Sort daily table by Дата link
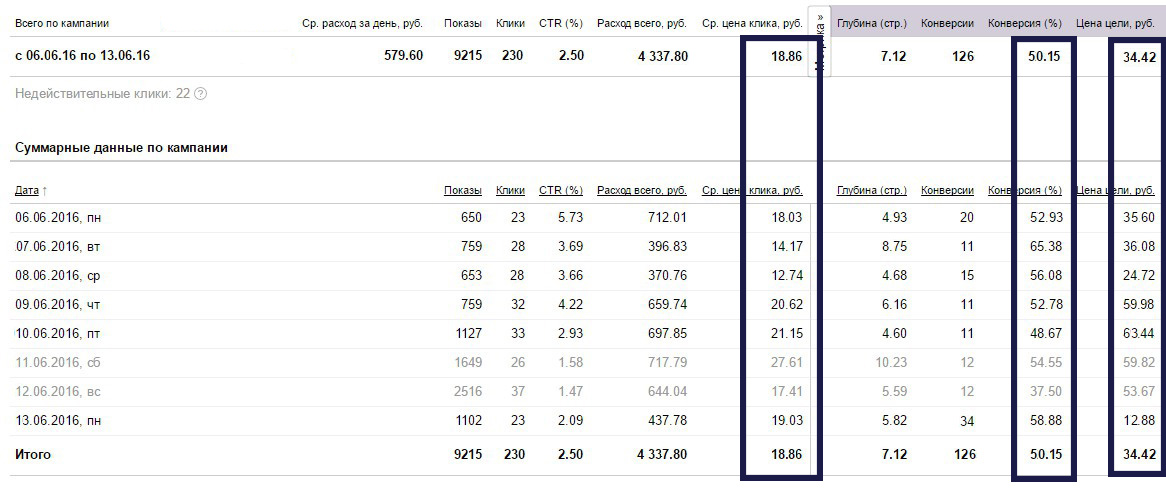 tap(27, 191)
